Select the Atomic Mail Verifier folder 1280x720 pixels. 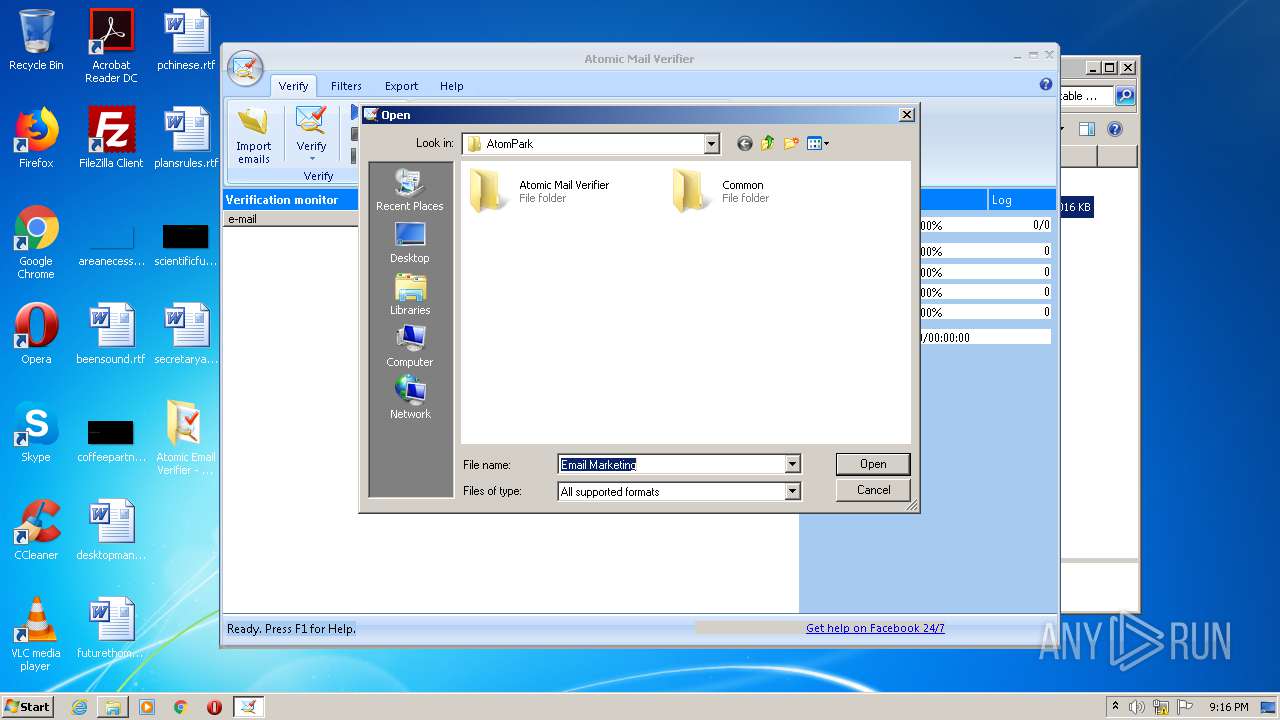tap(540, 191)
